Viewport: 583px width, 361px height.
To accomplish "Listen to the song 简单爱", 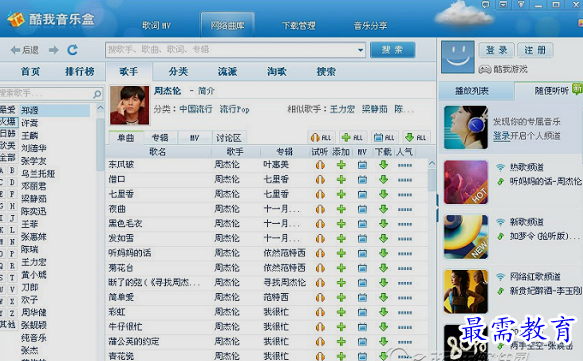I will (x=320, y=297).
